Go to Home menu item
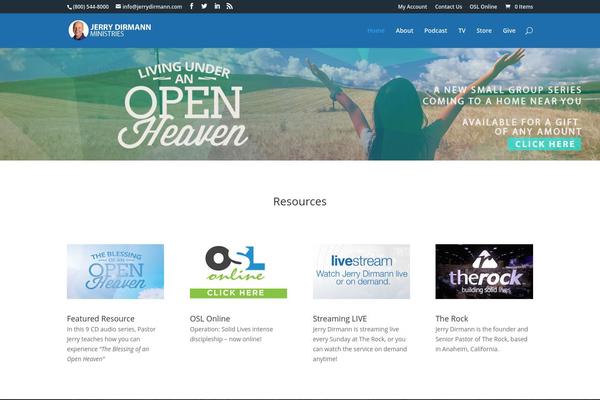This screenshot has width=600, height=400. point(375,31)
